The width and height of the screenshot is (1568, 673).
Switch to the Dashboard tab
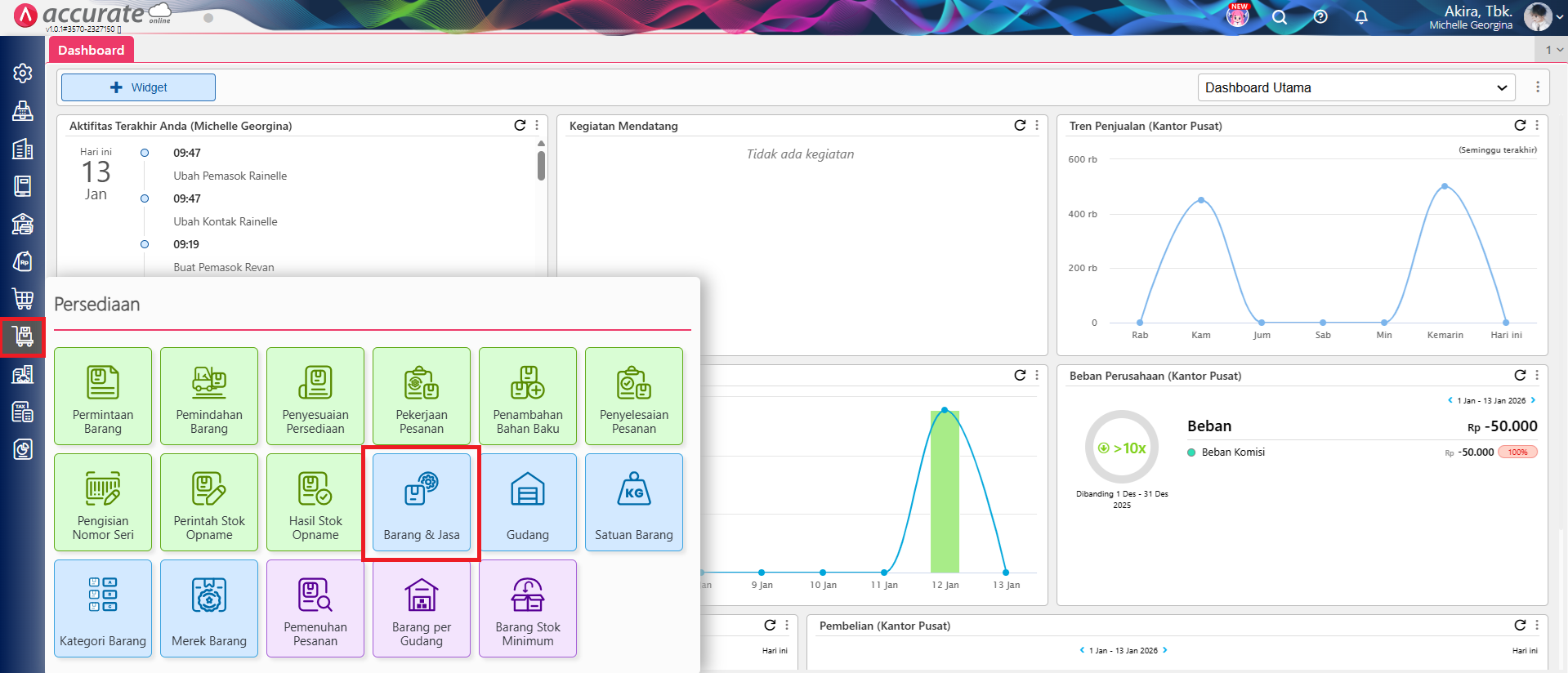click(91, 50)
